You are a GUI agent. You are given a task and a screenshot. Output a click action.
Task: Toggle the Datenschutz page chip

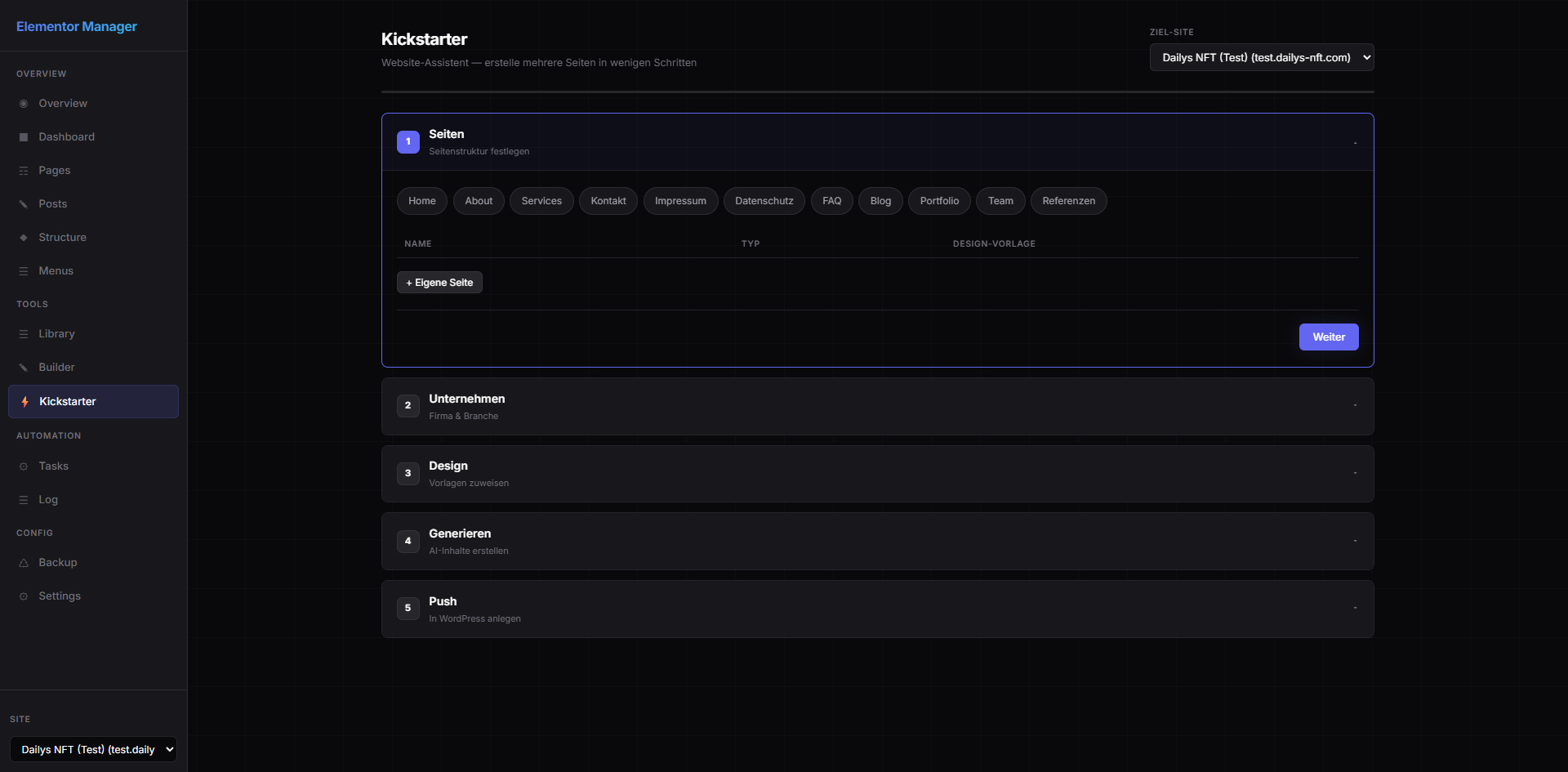pos(764,201)
